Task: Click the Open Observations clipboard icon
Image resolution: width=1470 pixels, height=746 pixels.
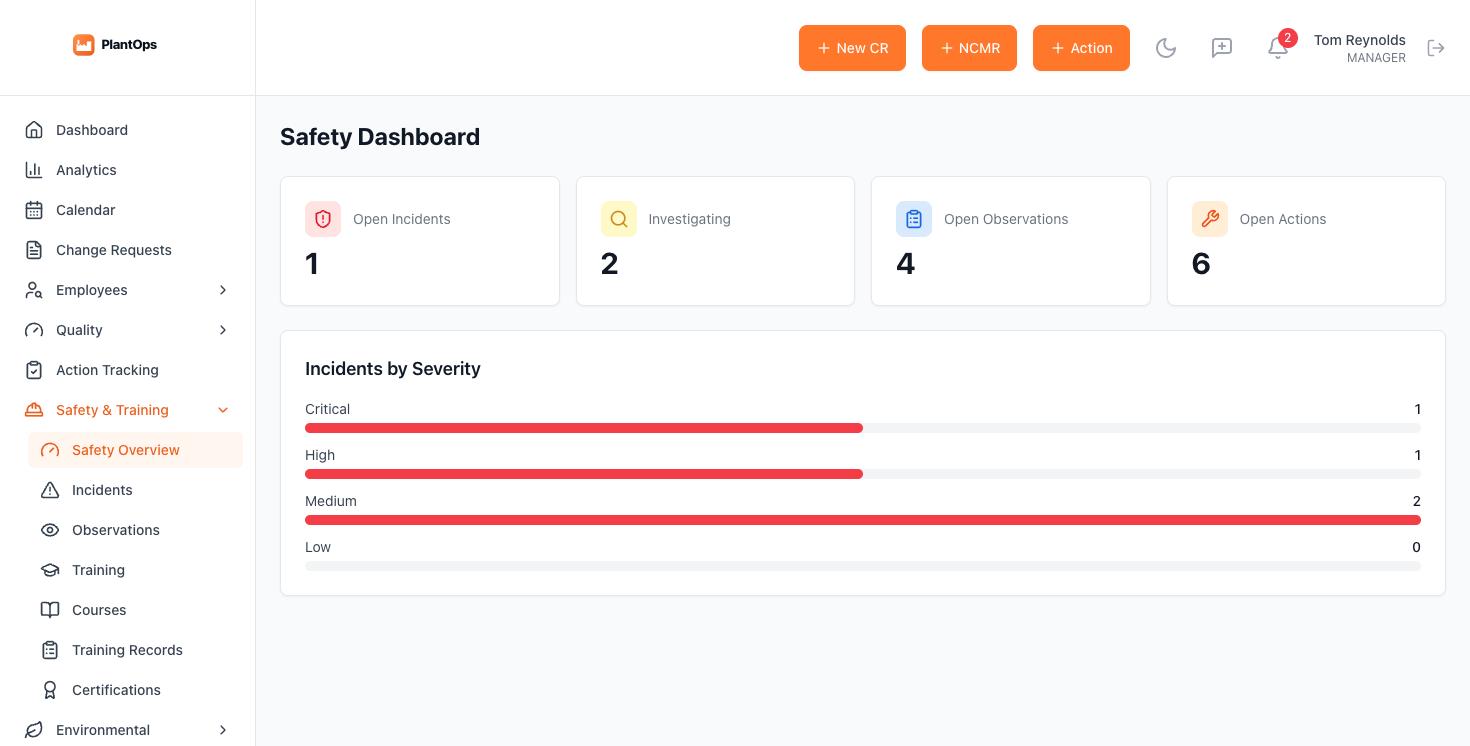Action: [x=914, y=219]
